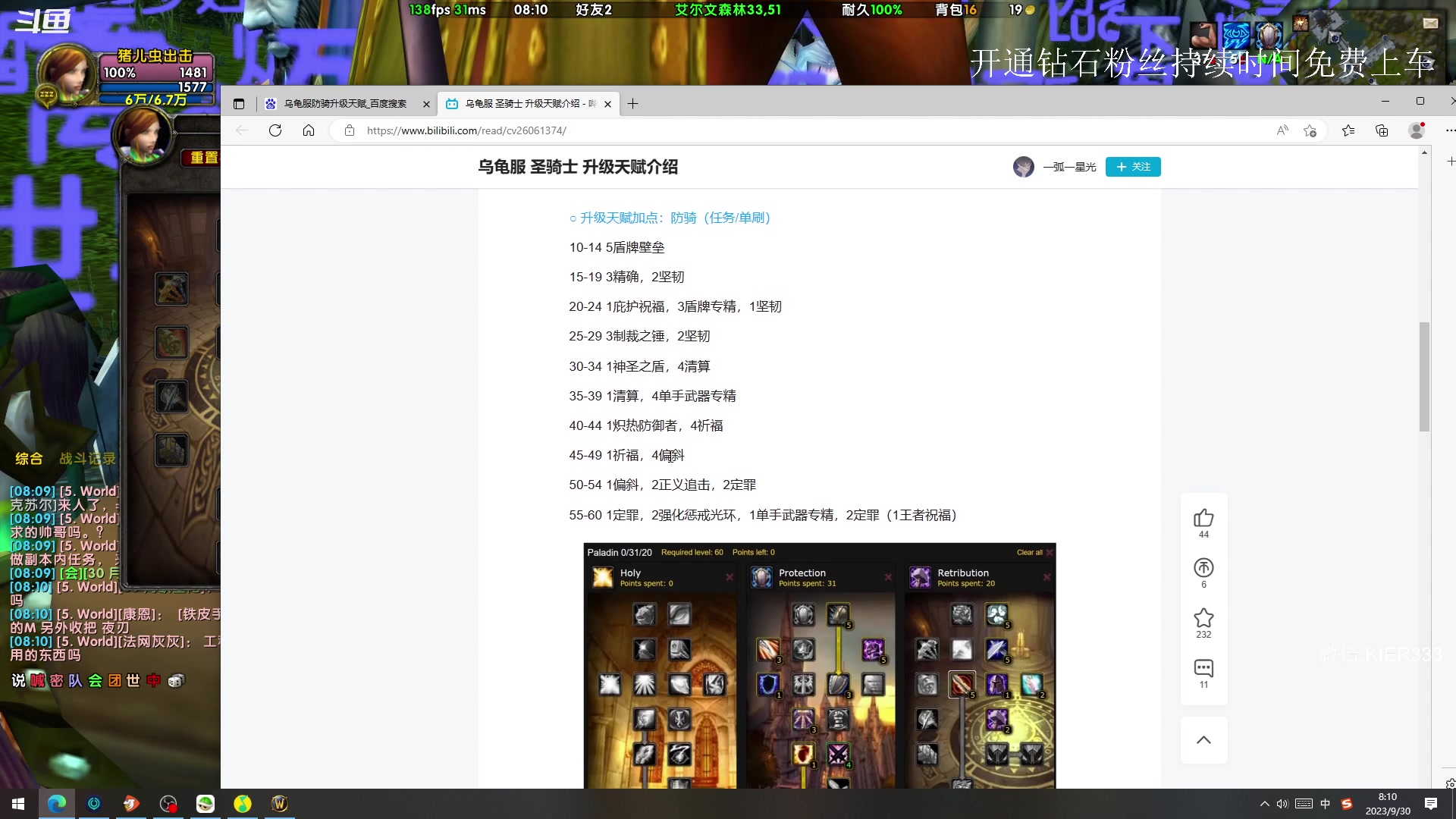Click scroll-to-top chevron button
Viewport: 1456px width, 819px height.
[1203, 740]
